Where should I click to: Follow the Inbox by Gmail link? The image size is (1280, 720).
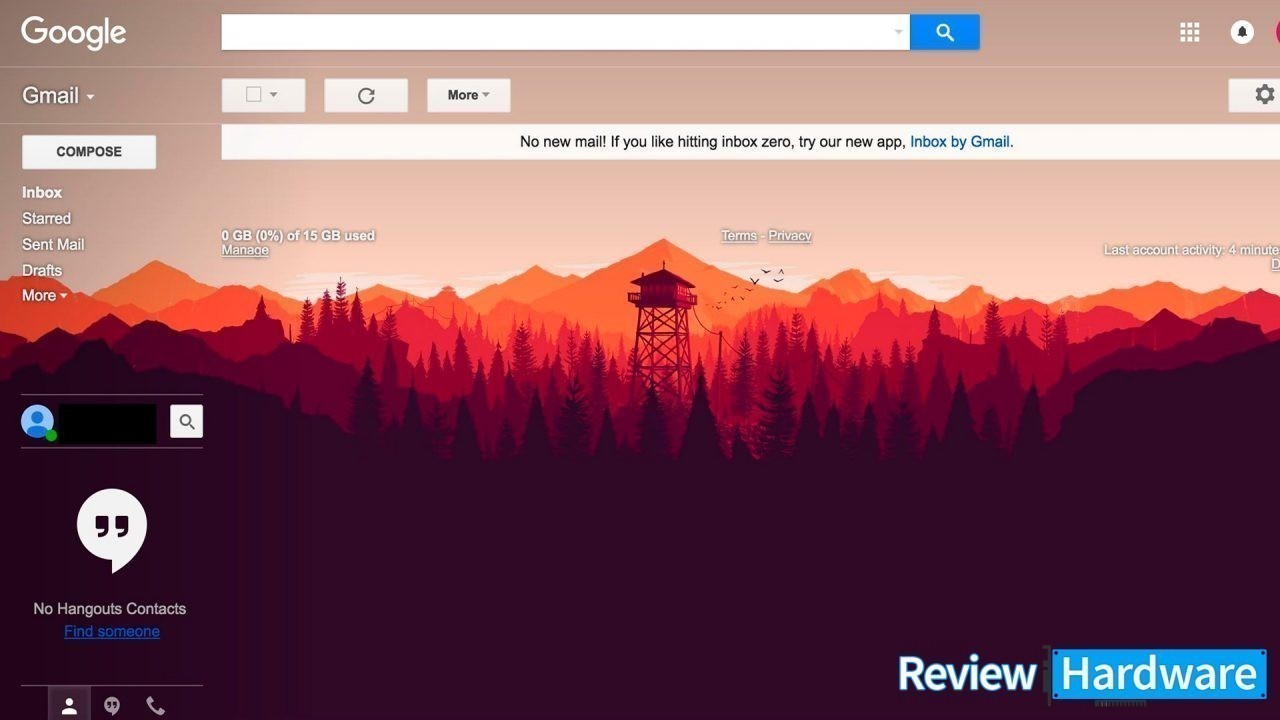point(959,141)
